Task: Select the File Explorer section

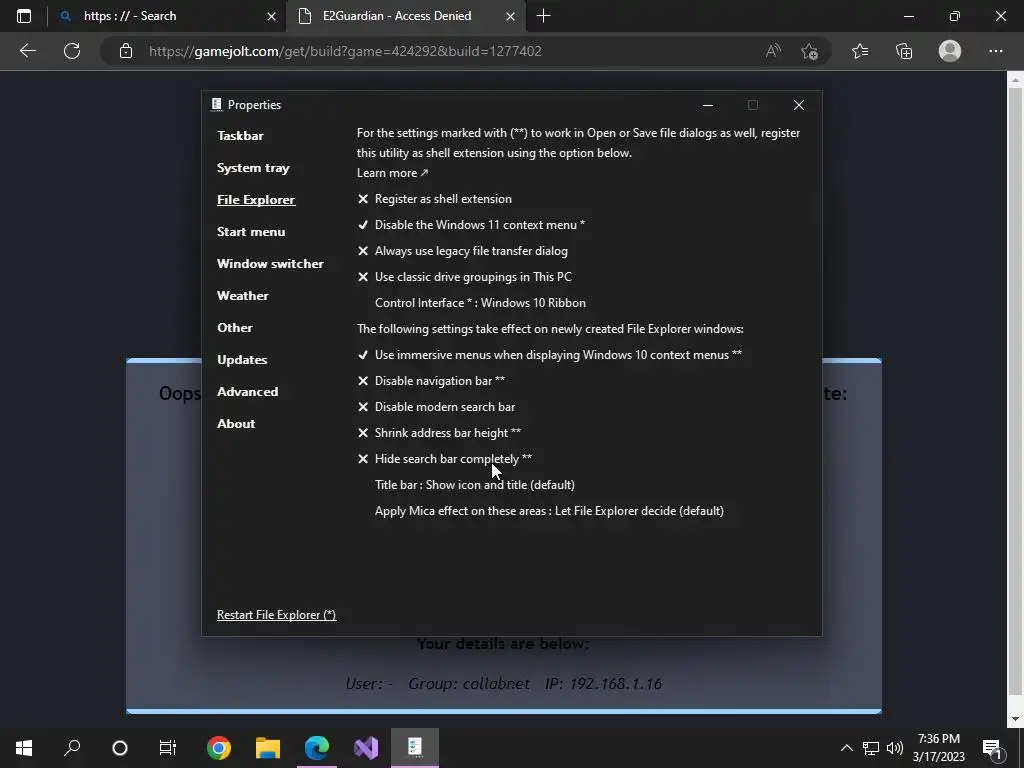Action: [x=256, y=200]
